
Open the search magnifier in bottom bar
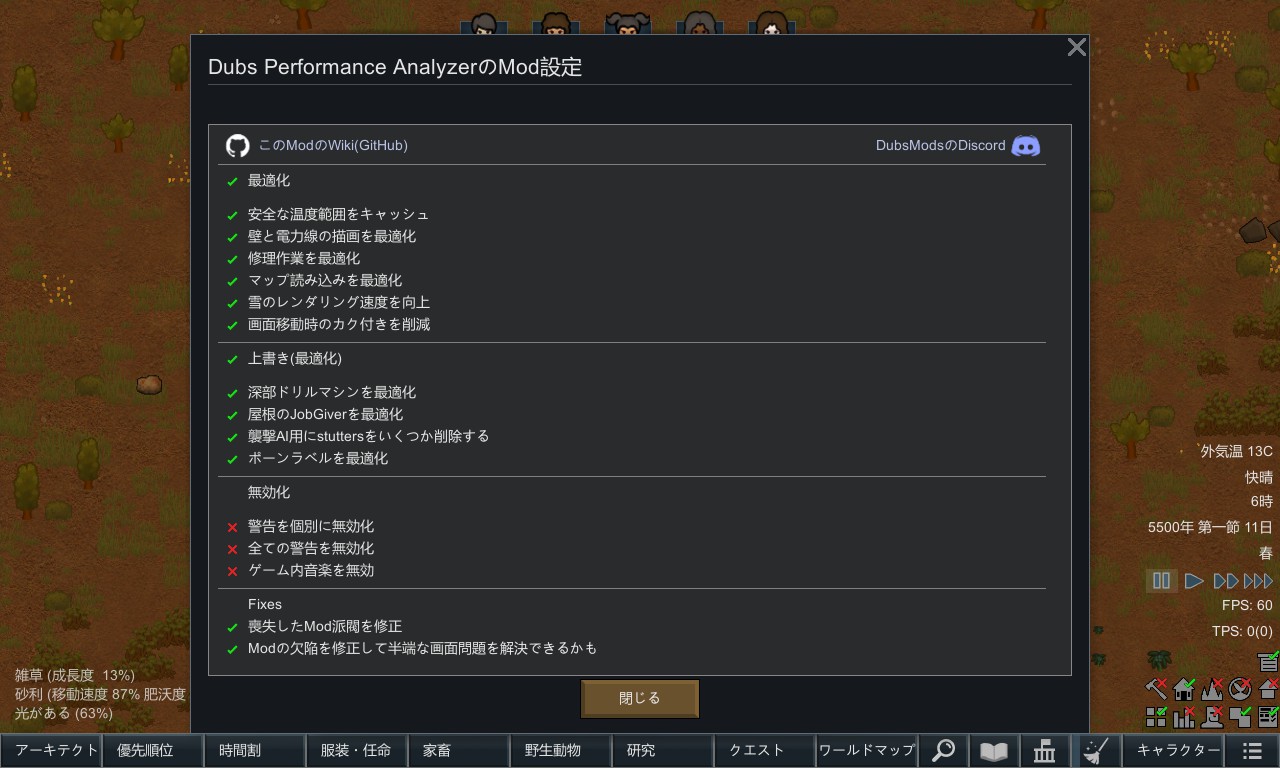(943, 750)
